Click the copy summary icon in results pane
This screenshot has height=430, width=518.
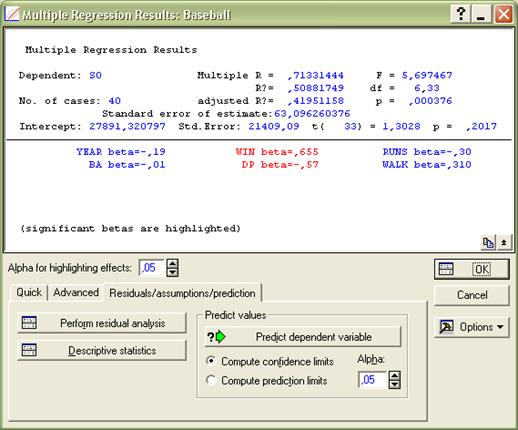click(x=488, y=242)
